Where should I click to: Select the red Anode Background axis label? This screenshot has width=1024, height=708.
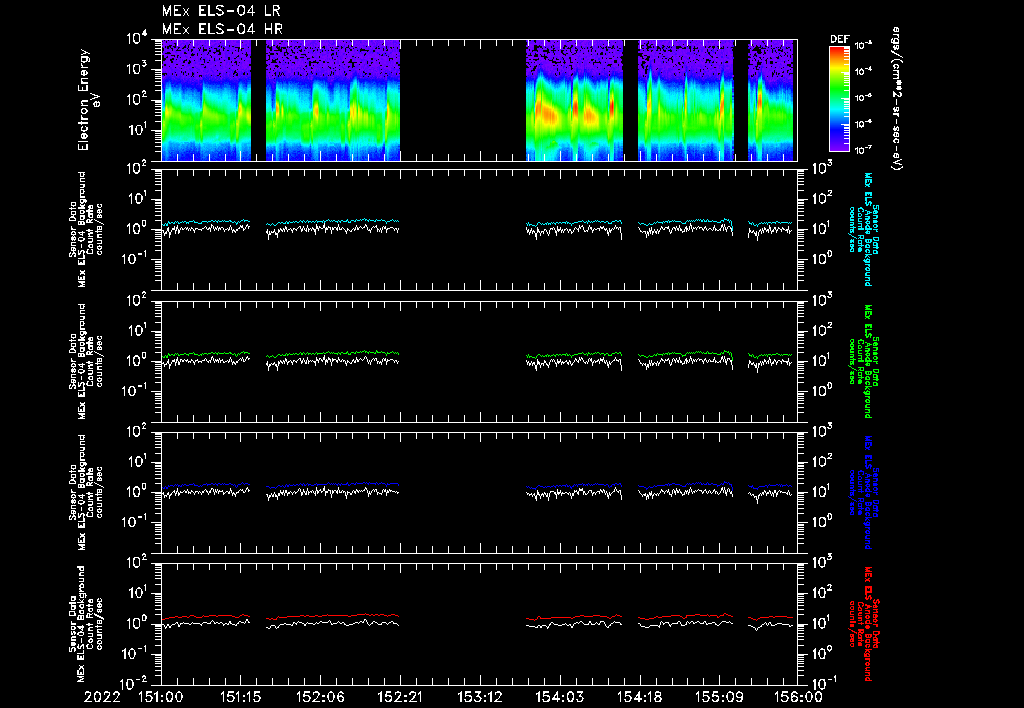863,624
